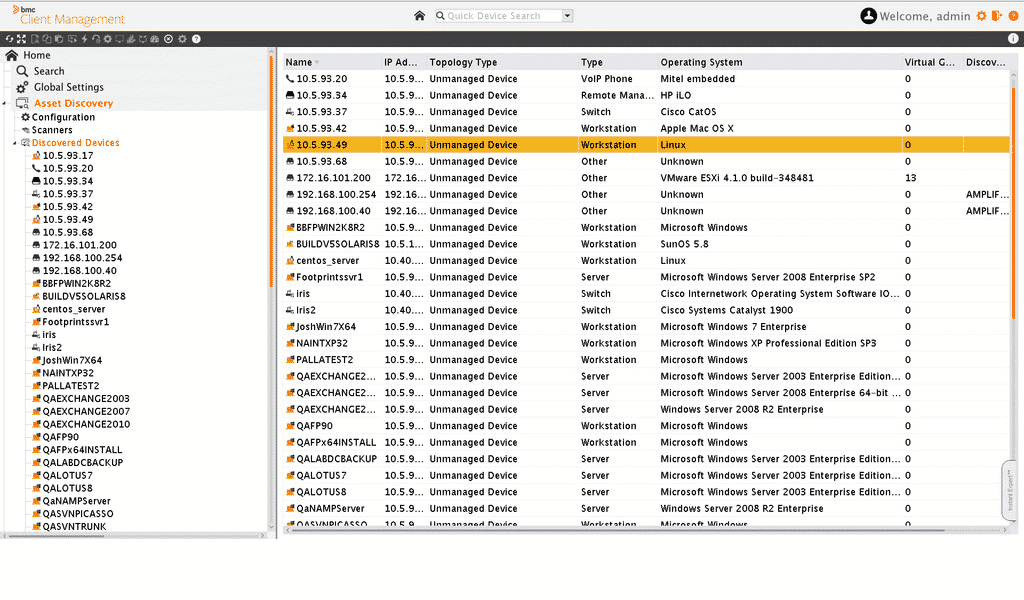Click the magnifier icon beside Search
This screenshot has width=1024, height=600.
[x=22, y=71]
